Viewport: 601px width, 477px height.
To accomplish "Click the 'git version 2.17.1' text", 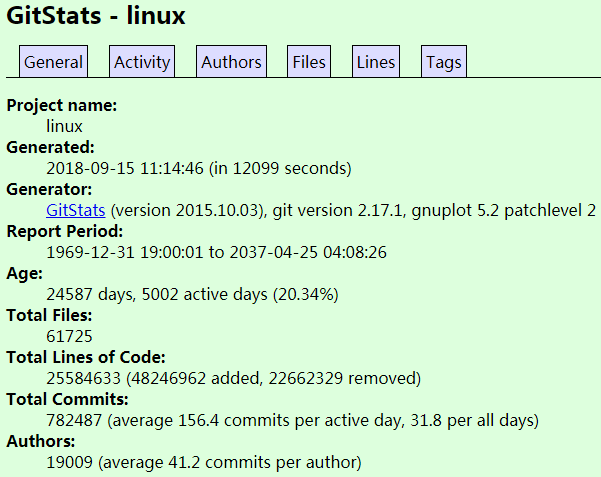I will [x=337, y=211].
